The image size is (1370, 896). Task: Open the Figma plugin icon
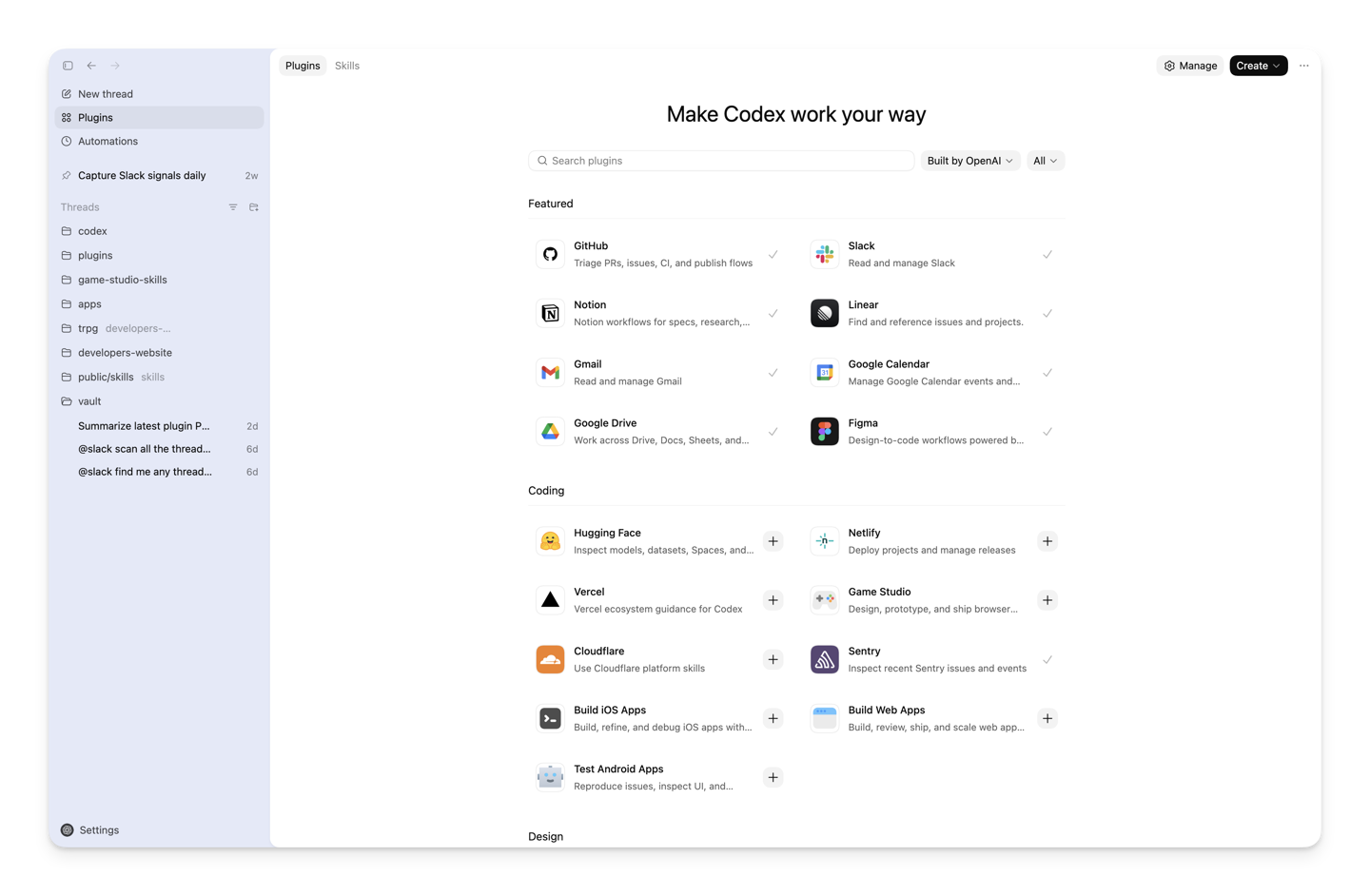(x=824, y=431)
